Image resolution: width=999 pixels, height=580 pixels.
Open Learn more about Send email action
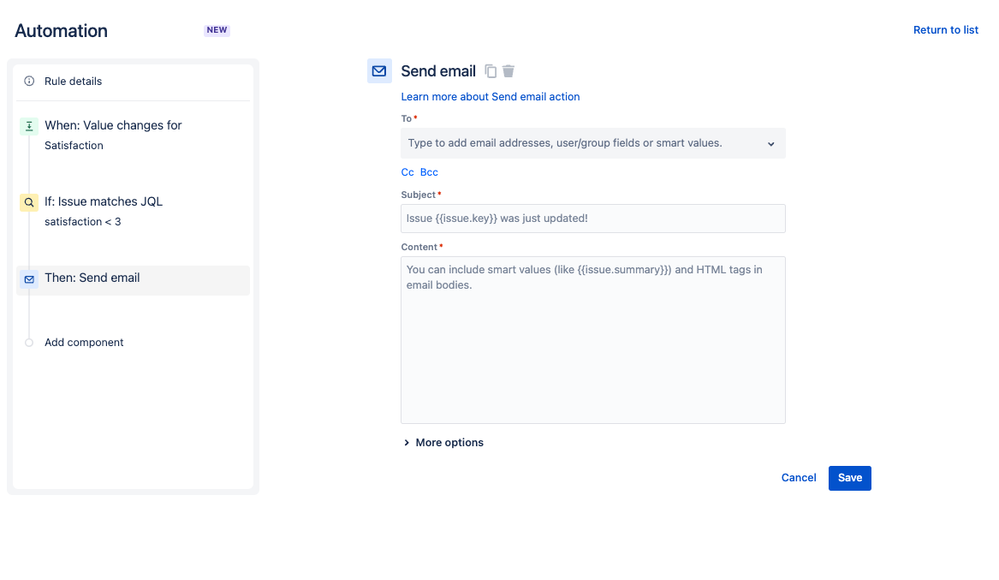coord(490,97)
